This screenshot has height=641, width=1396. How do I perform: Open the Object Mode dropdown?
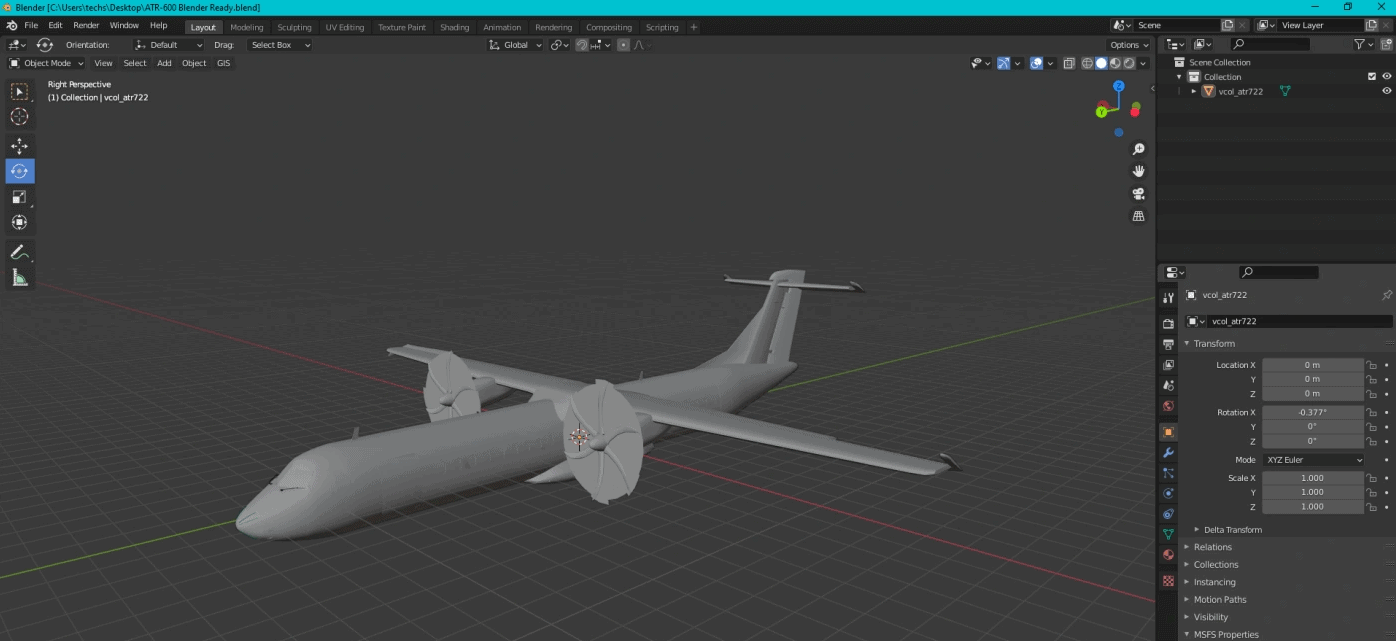point(47,63)
